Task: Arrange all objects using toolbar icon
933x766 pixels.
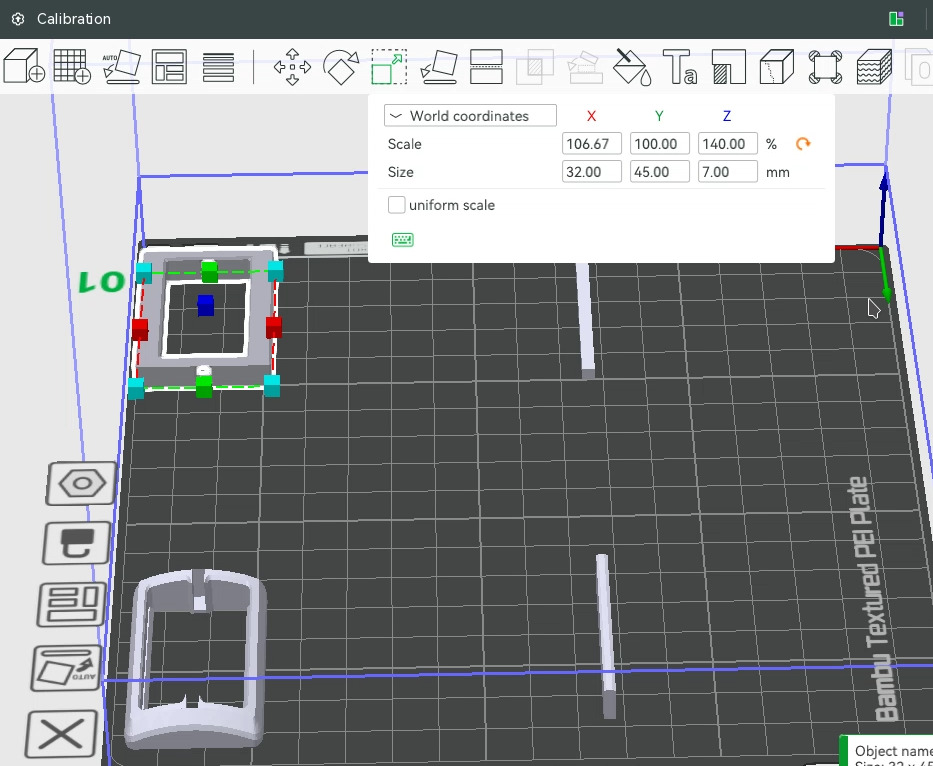Action: click(x=169, y=67)
